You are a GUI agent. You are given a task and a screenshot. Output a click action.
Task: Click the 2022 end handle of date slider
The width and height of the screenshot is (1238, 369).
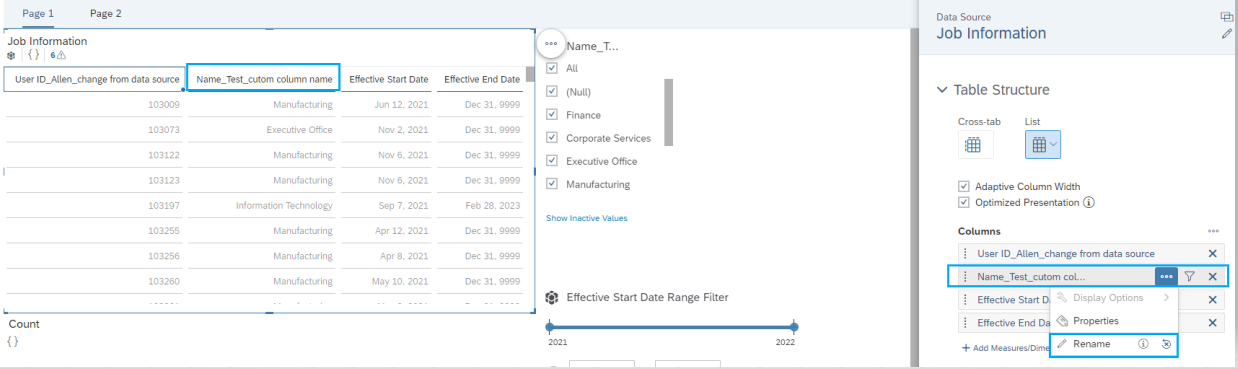(x=794, y=326)
